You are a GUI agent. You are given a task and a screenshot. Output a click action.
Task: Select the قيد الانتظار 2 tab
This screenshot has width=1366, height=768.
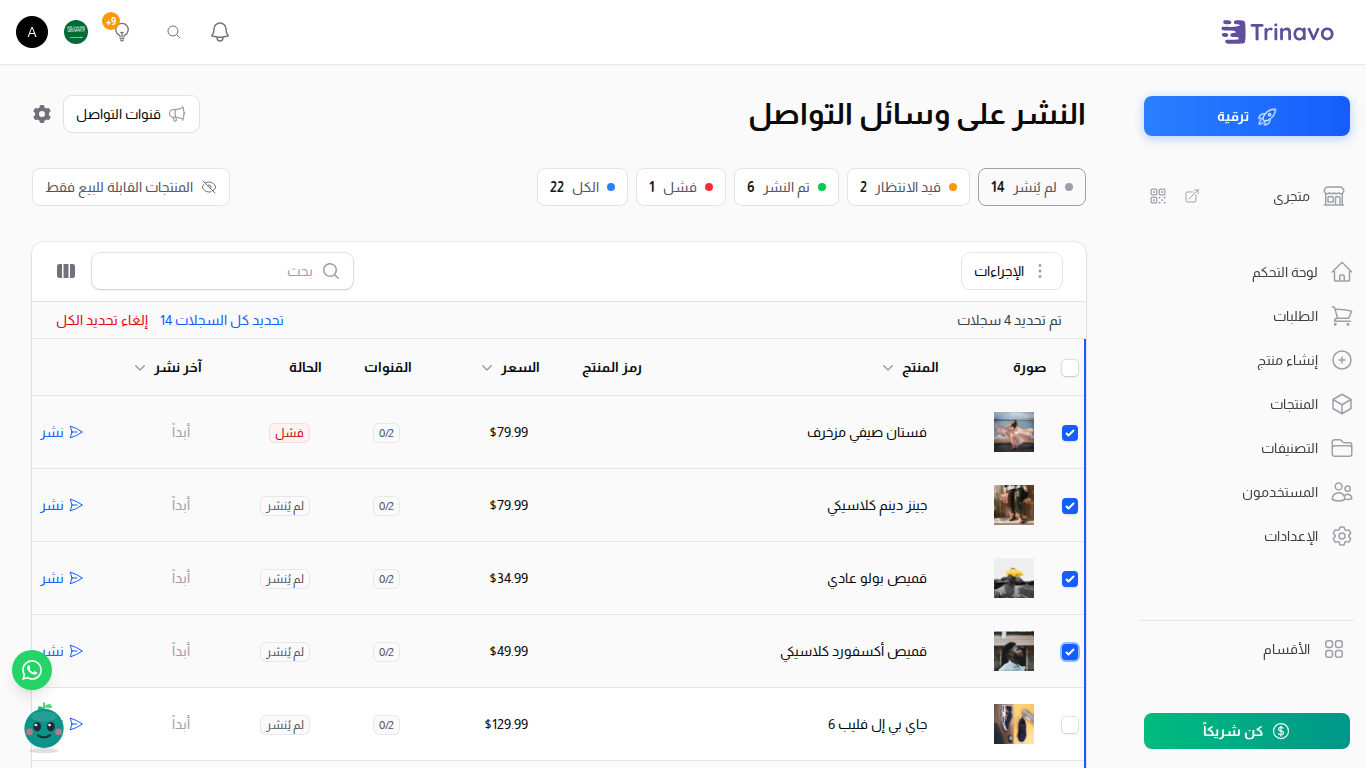click(908, 187)
